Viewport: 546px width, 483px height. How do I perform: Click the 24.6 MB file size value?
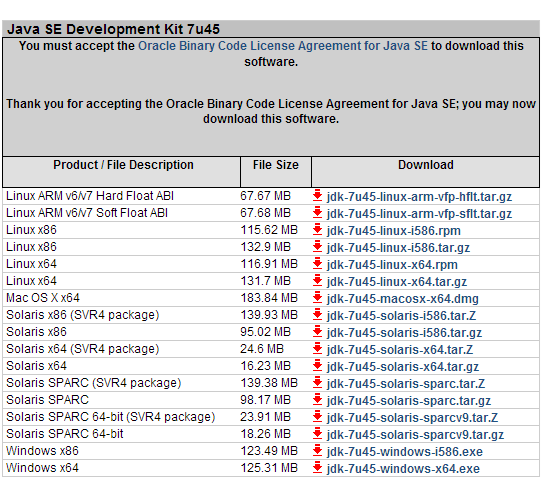(x=262, y=349)
